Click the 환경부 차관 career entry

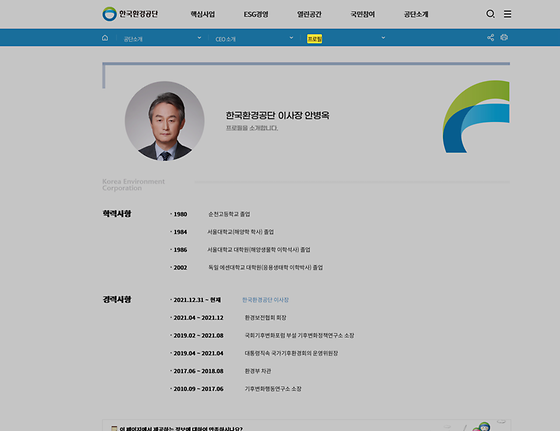pos(258,371)
